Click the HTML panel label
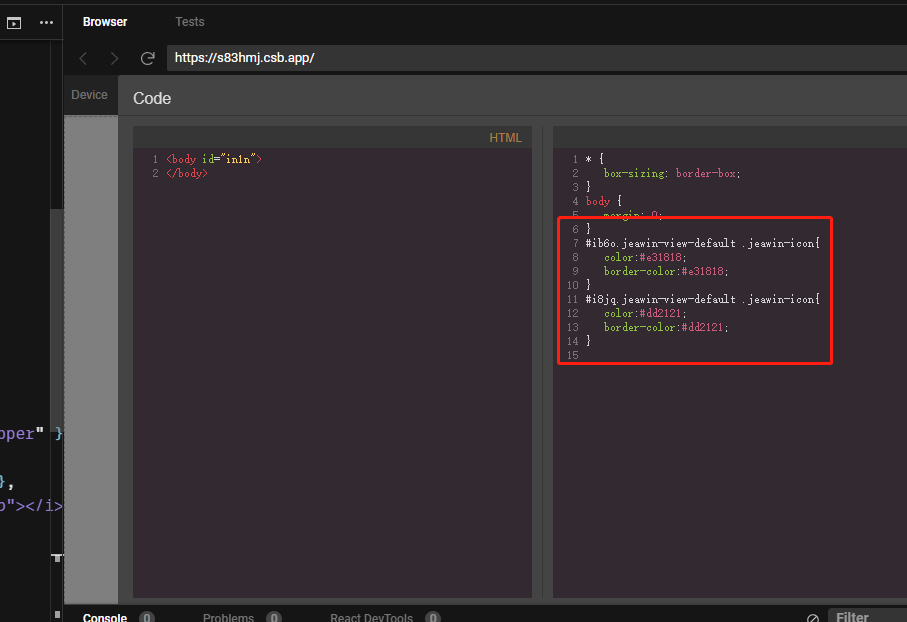This screenshot has width=907, height=622. (x=506, y=137)
